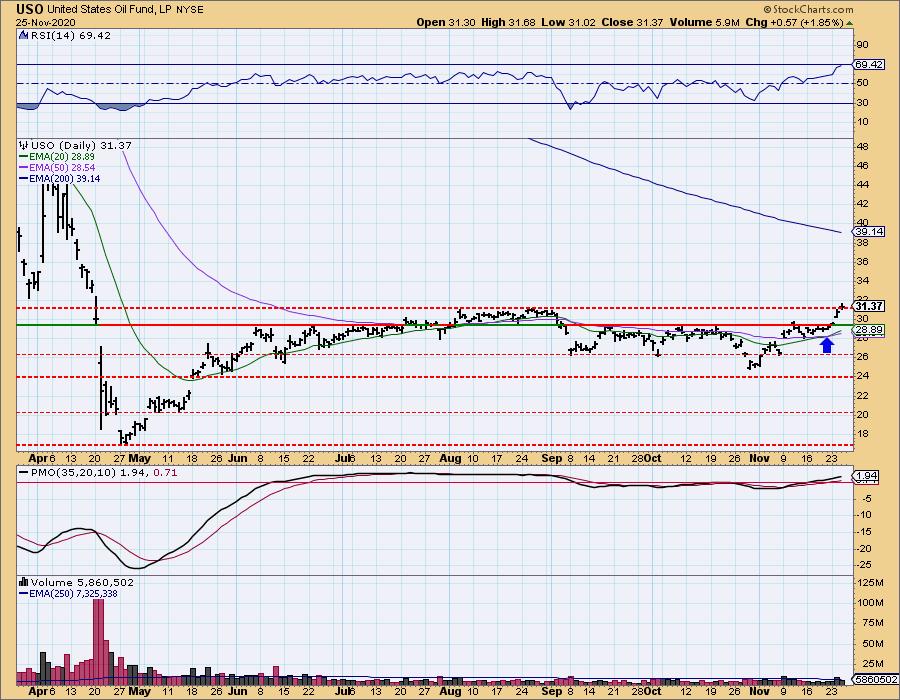
Task: Click the 69.42 RSI value tag
Action: (x=869, y=64)
